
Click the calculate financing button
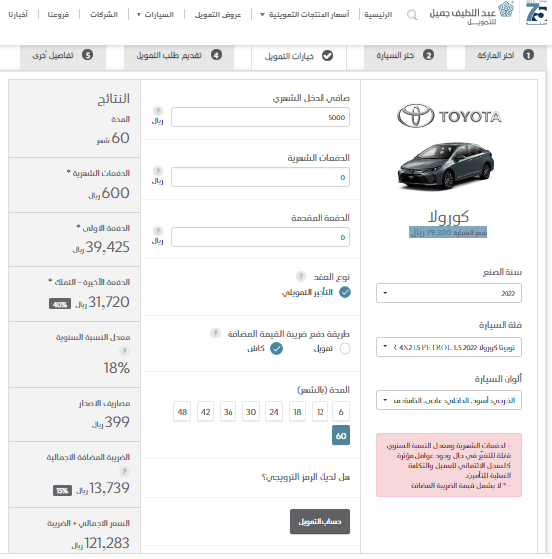(x=320, y=522)
